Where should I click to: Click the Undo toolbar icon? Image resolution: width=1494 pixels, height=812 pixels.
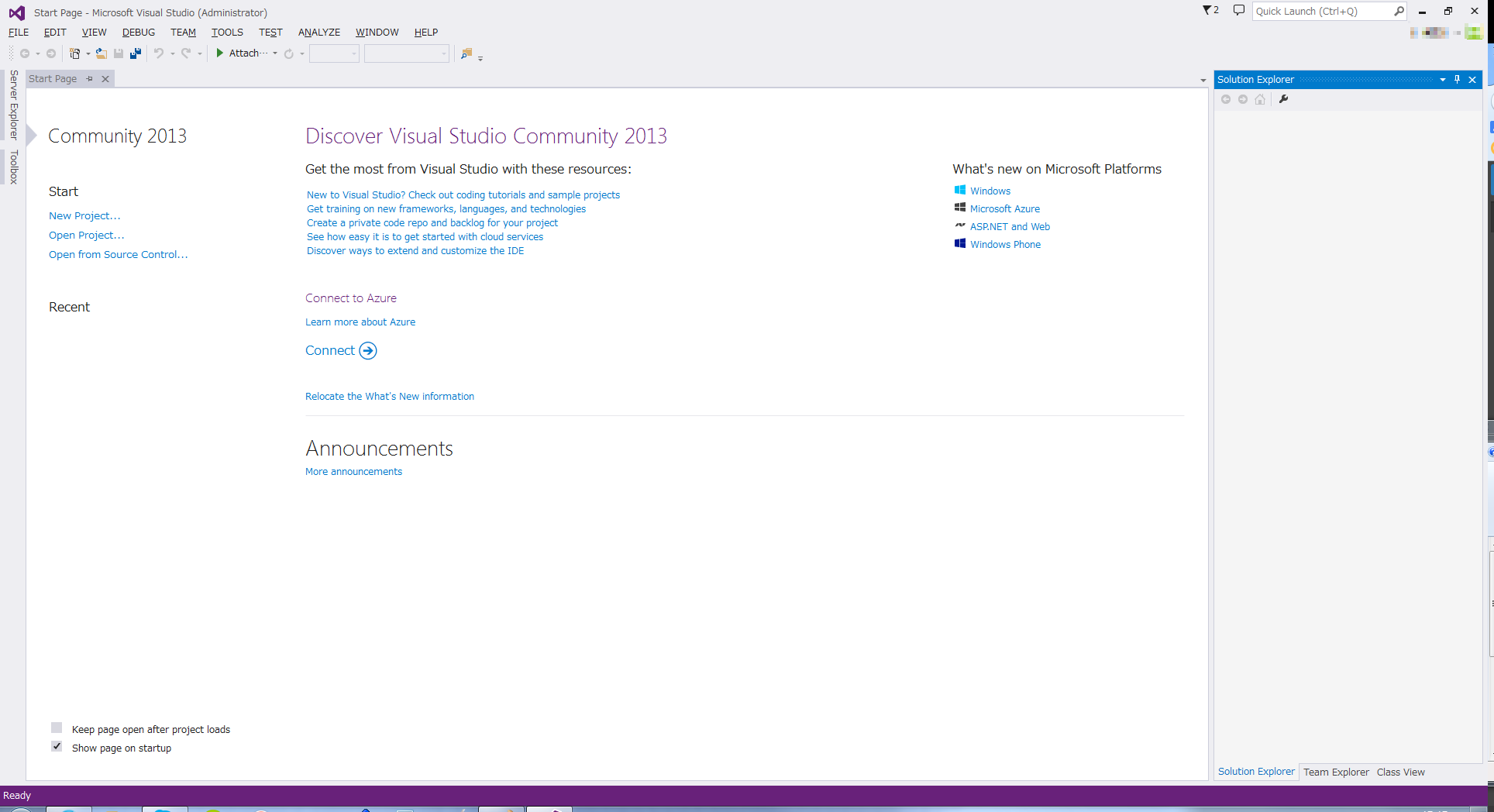coord(159,53)
